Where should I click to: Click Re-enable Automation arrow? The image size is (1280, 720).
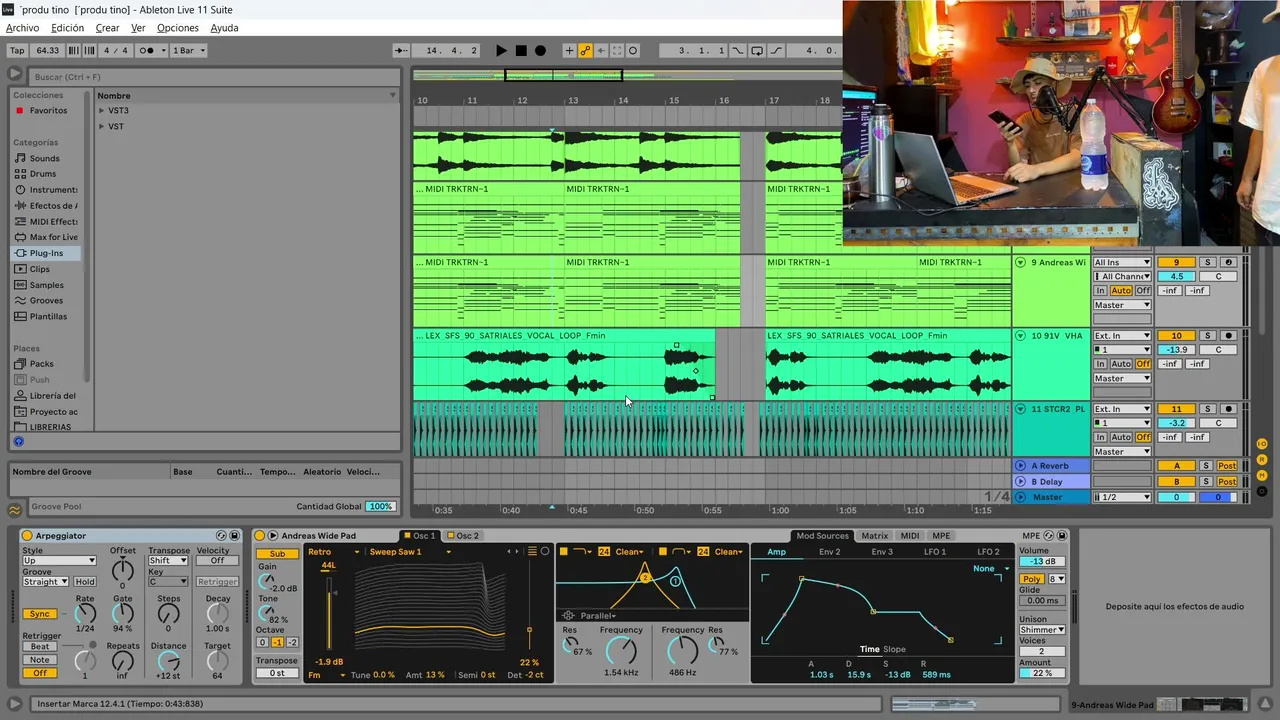(601, 50)
